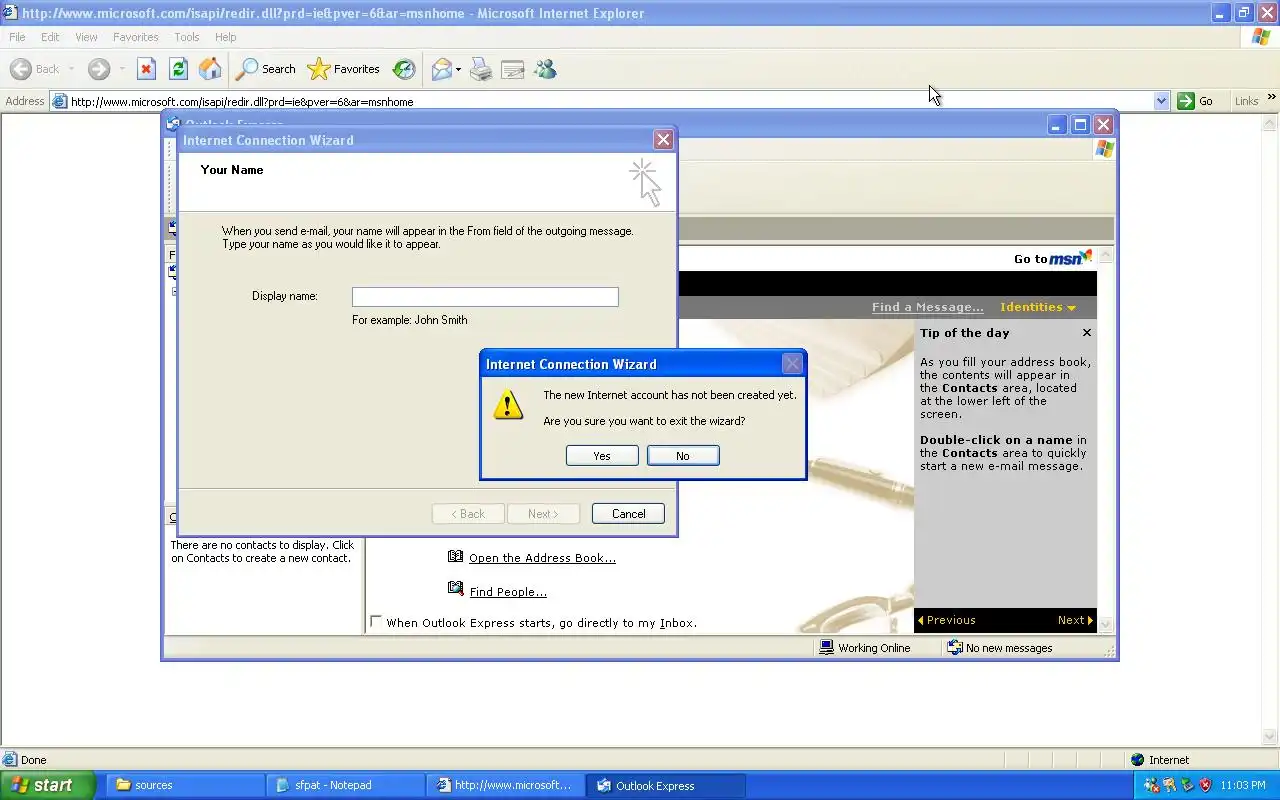Click the red shield security tray icon
Screen dimensions: 1280x800
pyautogui.click(x=1205, y=786)
